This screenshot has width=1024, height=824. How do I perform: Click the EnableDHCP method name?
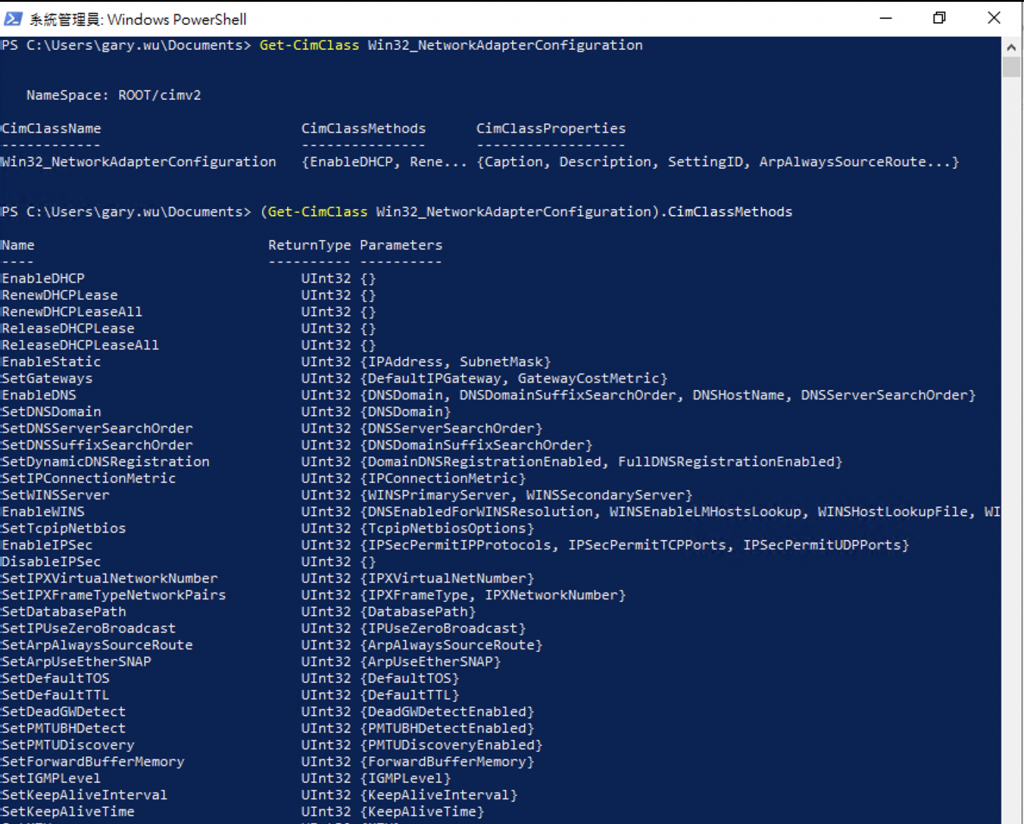(x=43, y=279)
